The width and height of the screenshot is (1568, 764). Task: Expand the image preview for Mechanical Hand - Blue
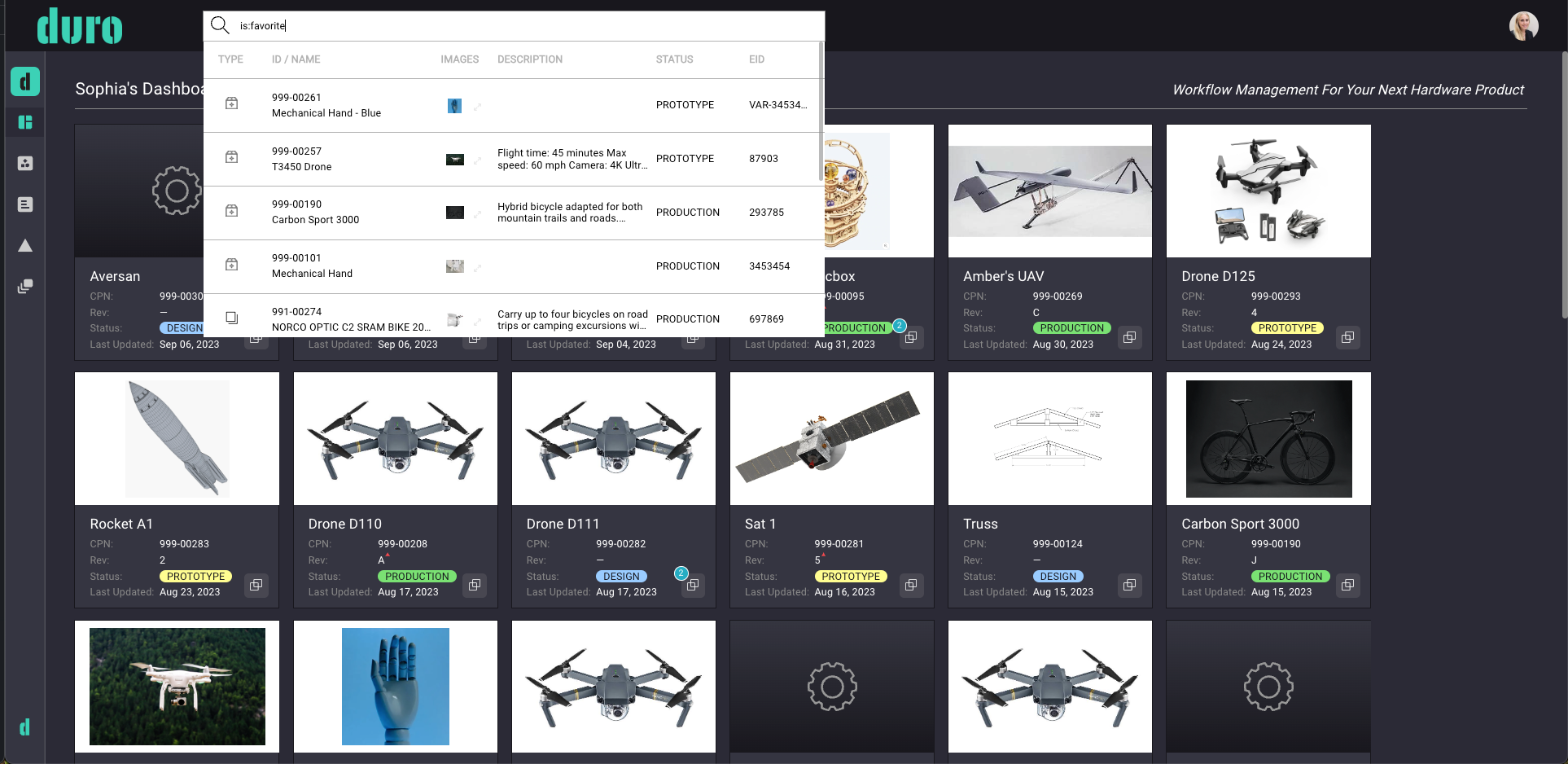(x=476, y=105)
